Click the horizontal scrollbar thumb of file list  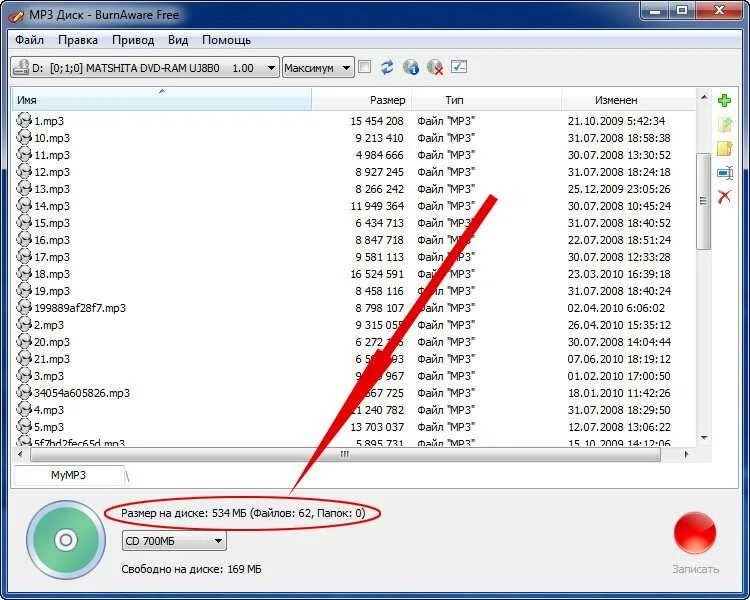345,454
